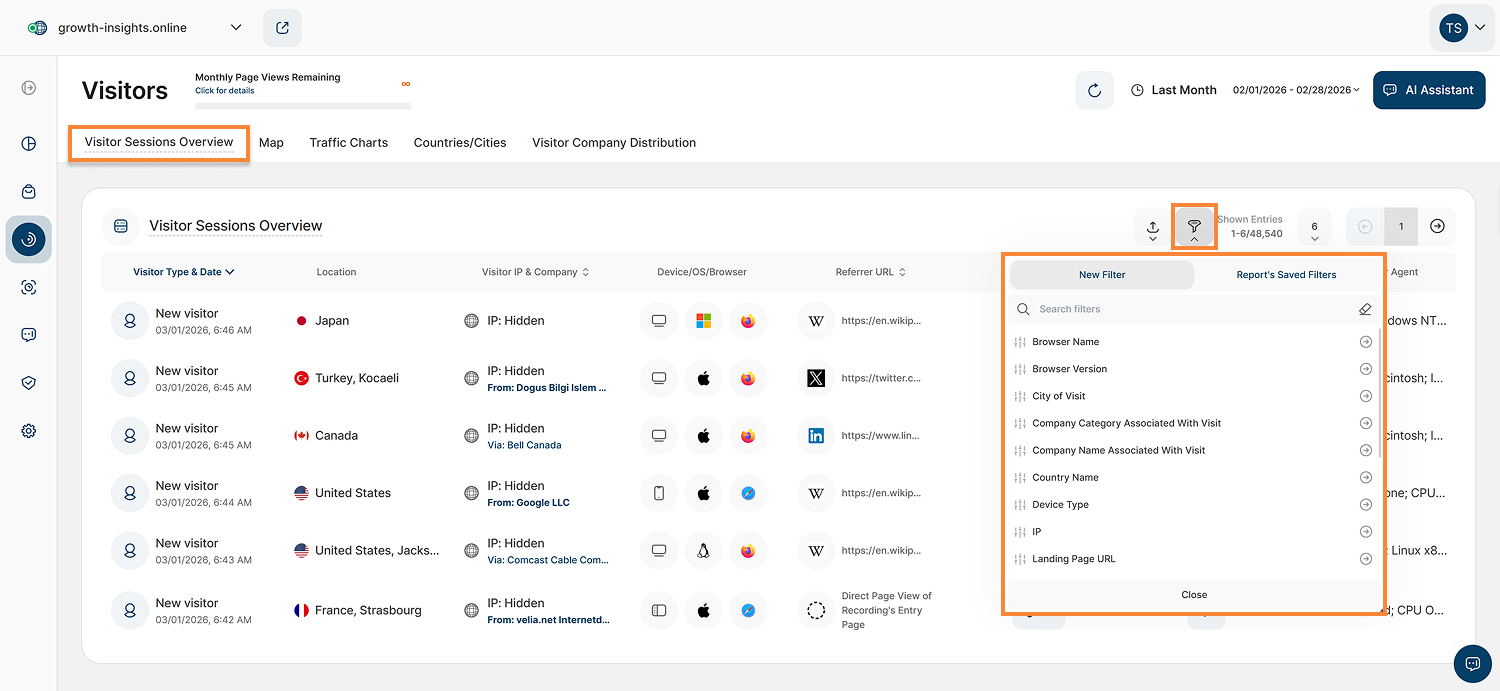Switch to Report's Saved Filters tab
The image size is (1500, 691).
pos(1286,275)
